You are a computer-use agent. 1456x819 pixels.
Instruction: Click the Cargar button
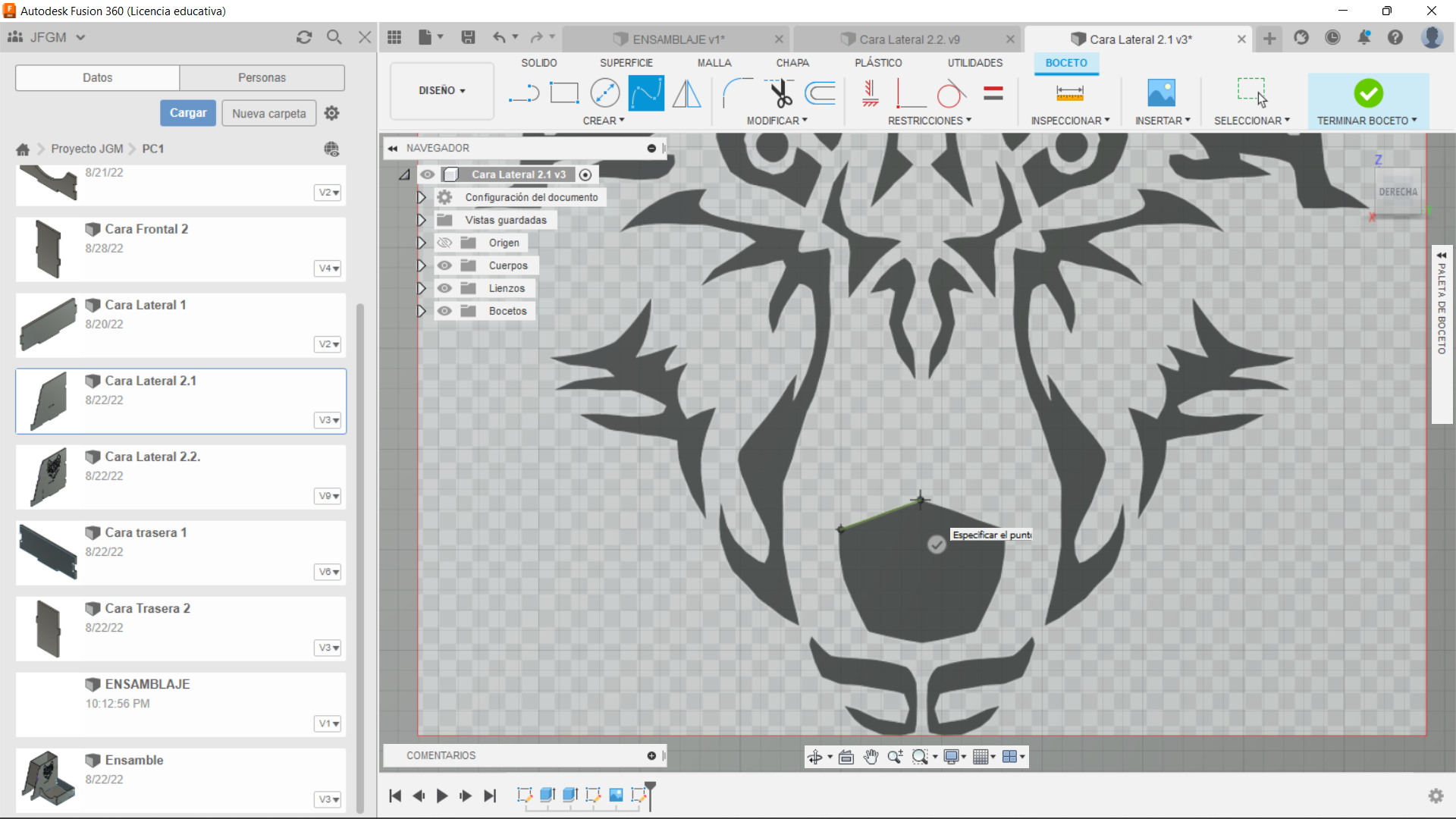187,113
